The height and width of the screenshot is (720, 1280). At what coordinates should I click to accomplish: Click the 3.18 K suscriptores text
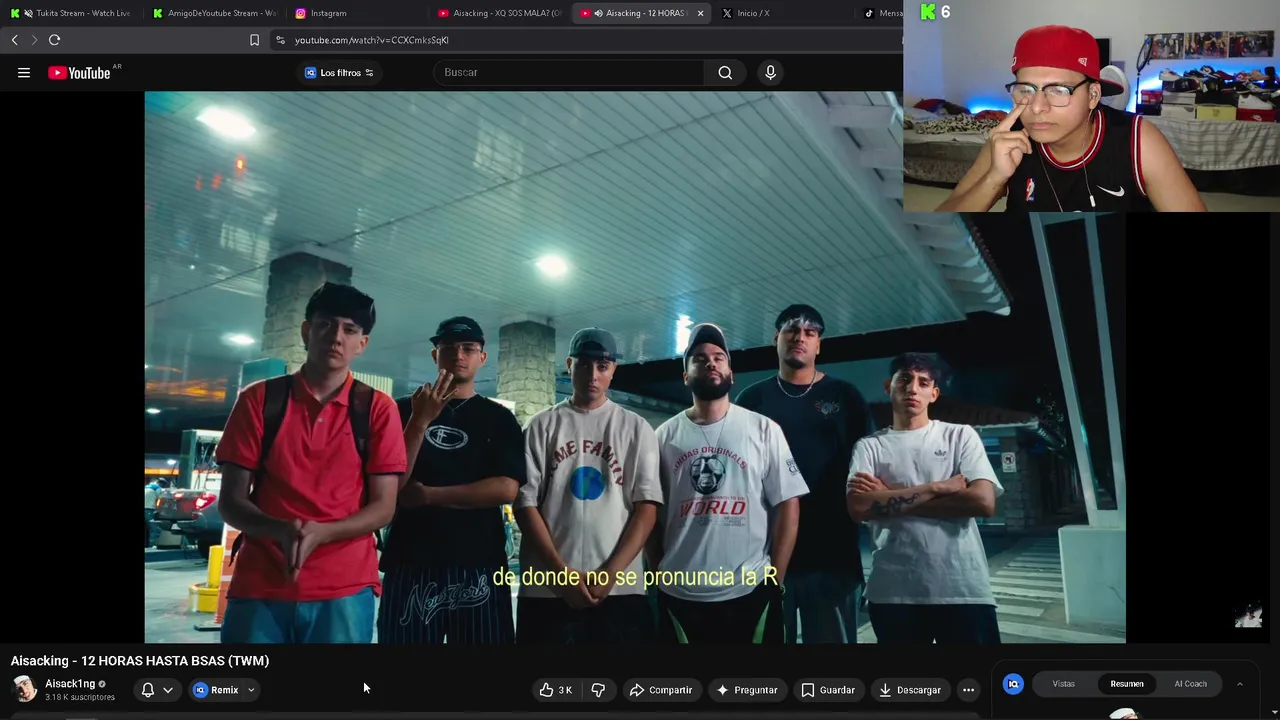pyautogui.click(x=80, y=697)
